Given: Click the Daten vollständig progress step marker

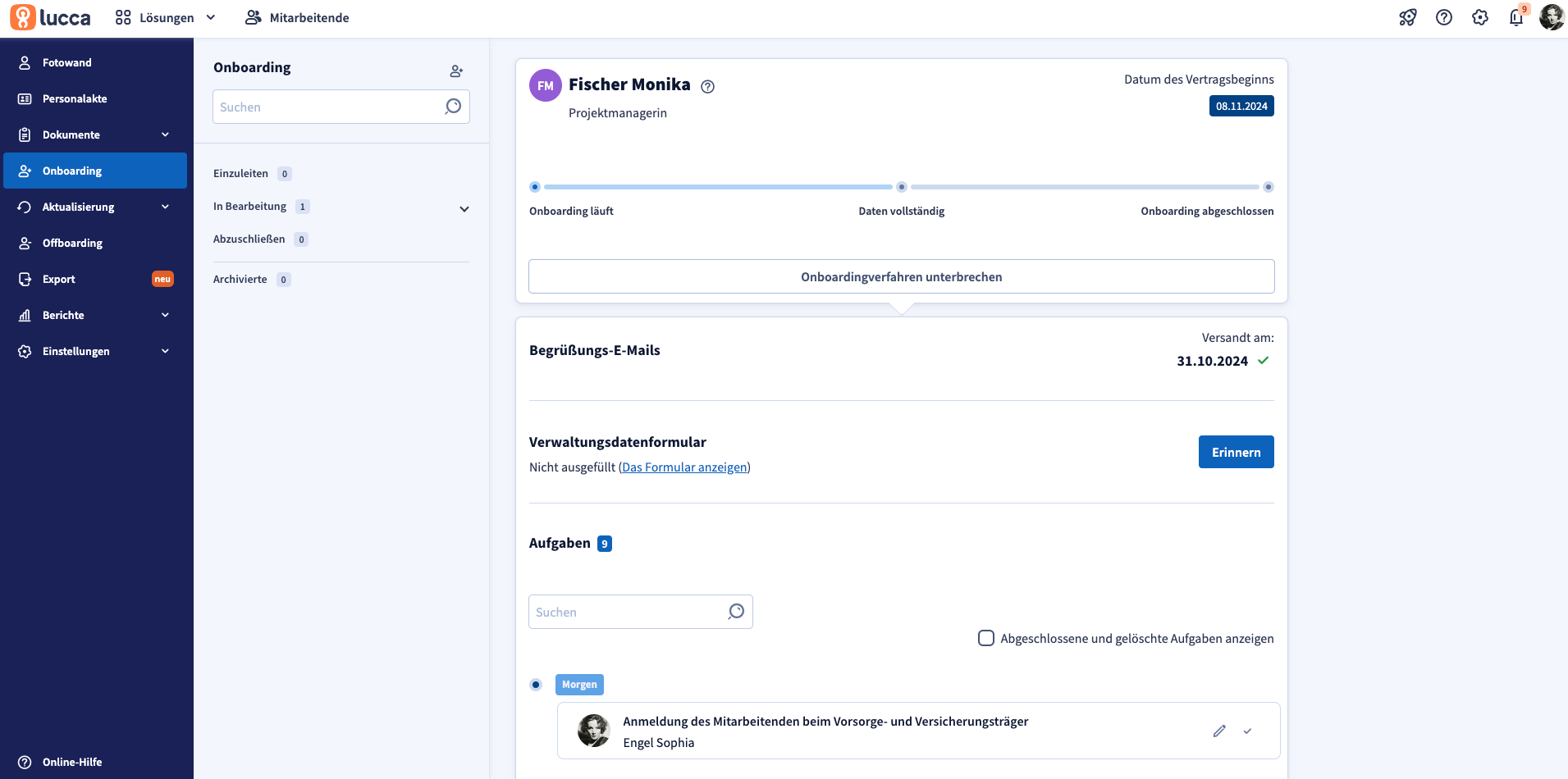Looking at the screenshot, I should [901, 187].
